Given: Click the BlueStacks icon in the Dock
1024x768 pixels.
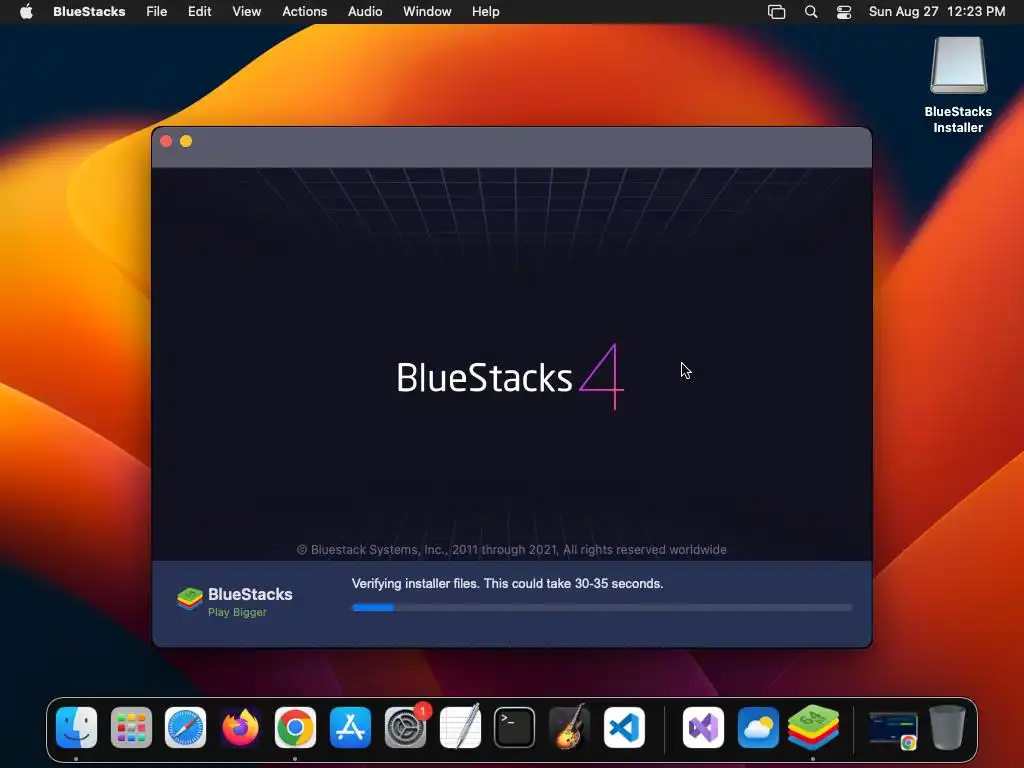Looking at the screenshot, I should [x=813, y=727].
